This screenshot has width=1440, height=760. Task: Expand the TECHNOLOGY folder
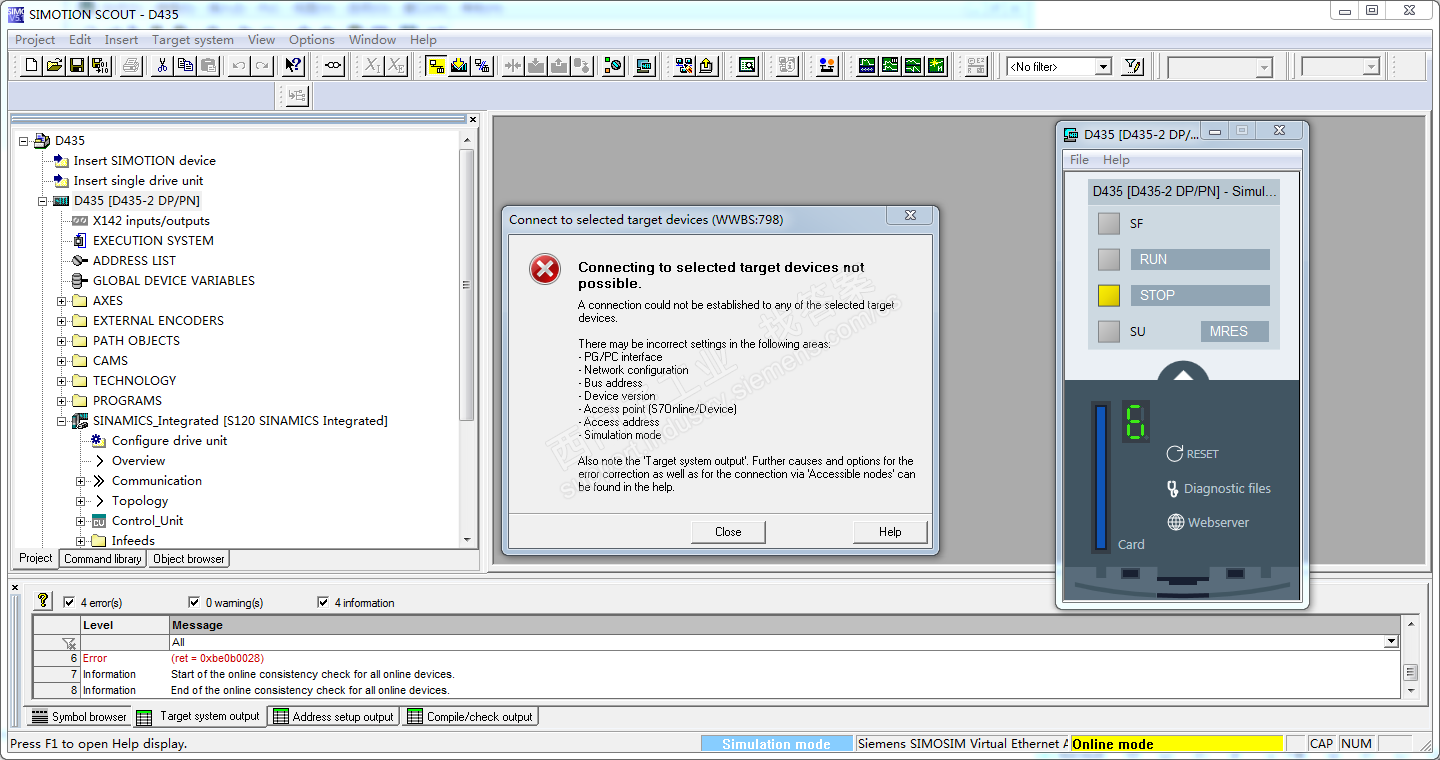click(62, 381)
